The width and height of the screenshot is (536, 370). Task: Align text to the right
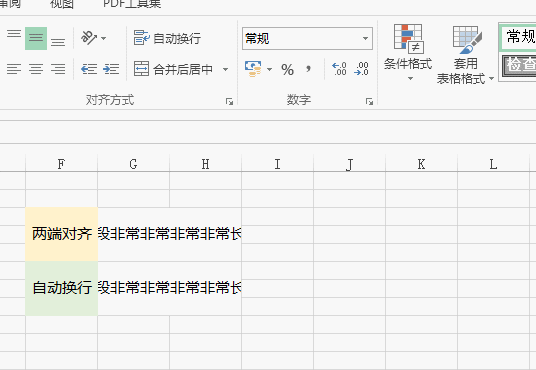[x=58, y=69]
